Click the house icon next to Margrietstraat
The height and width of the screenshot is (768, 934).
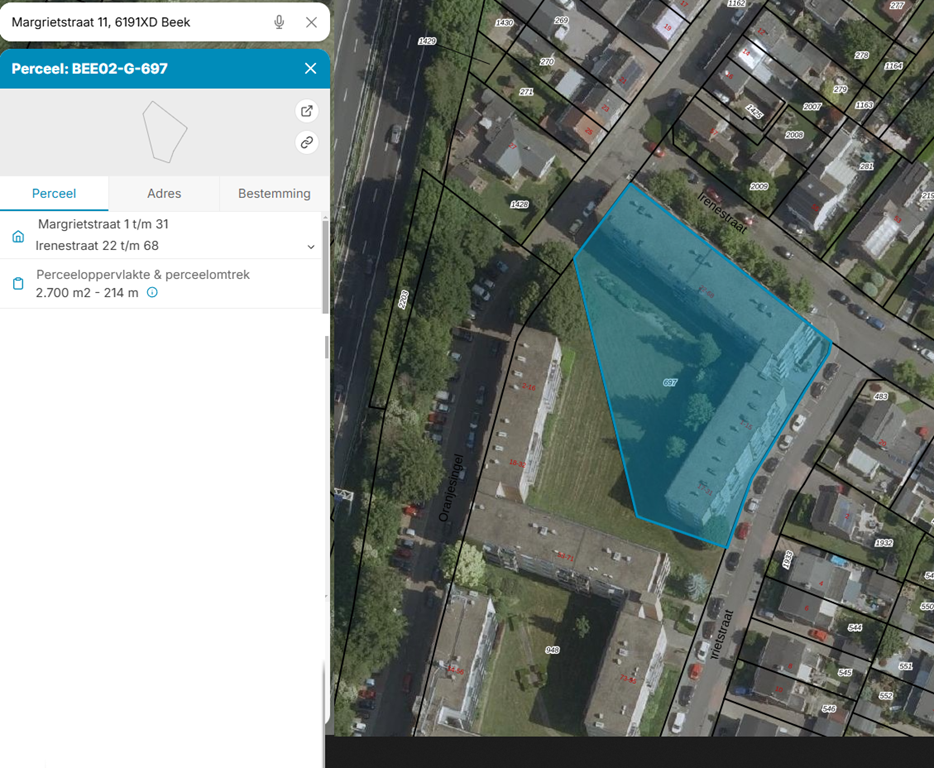click(18, 236)
